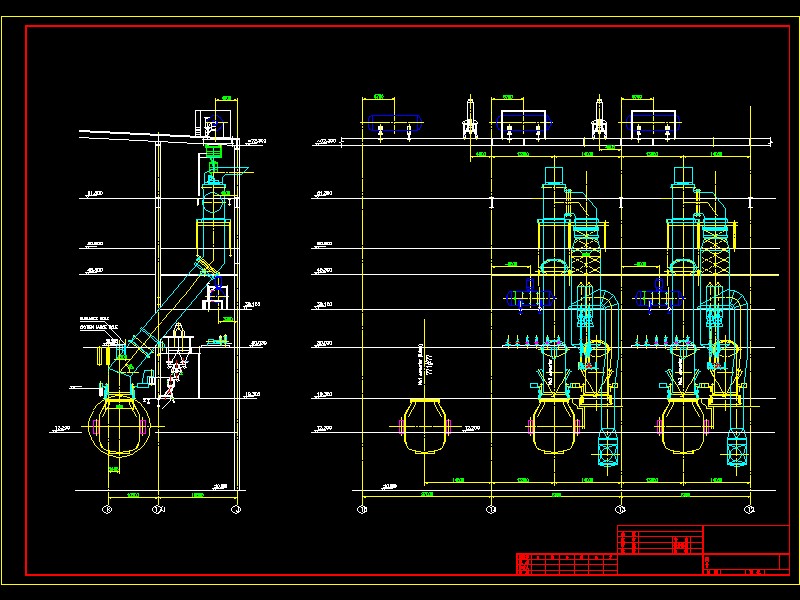
Task: Select the large empty title cell of title block
Action: (746, 539)
